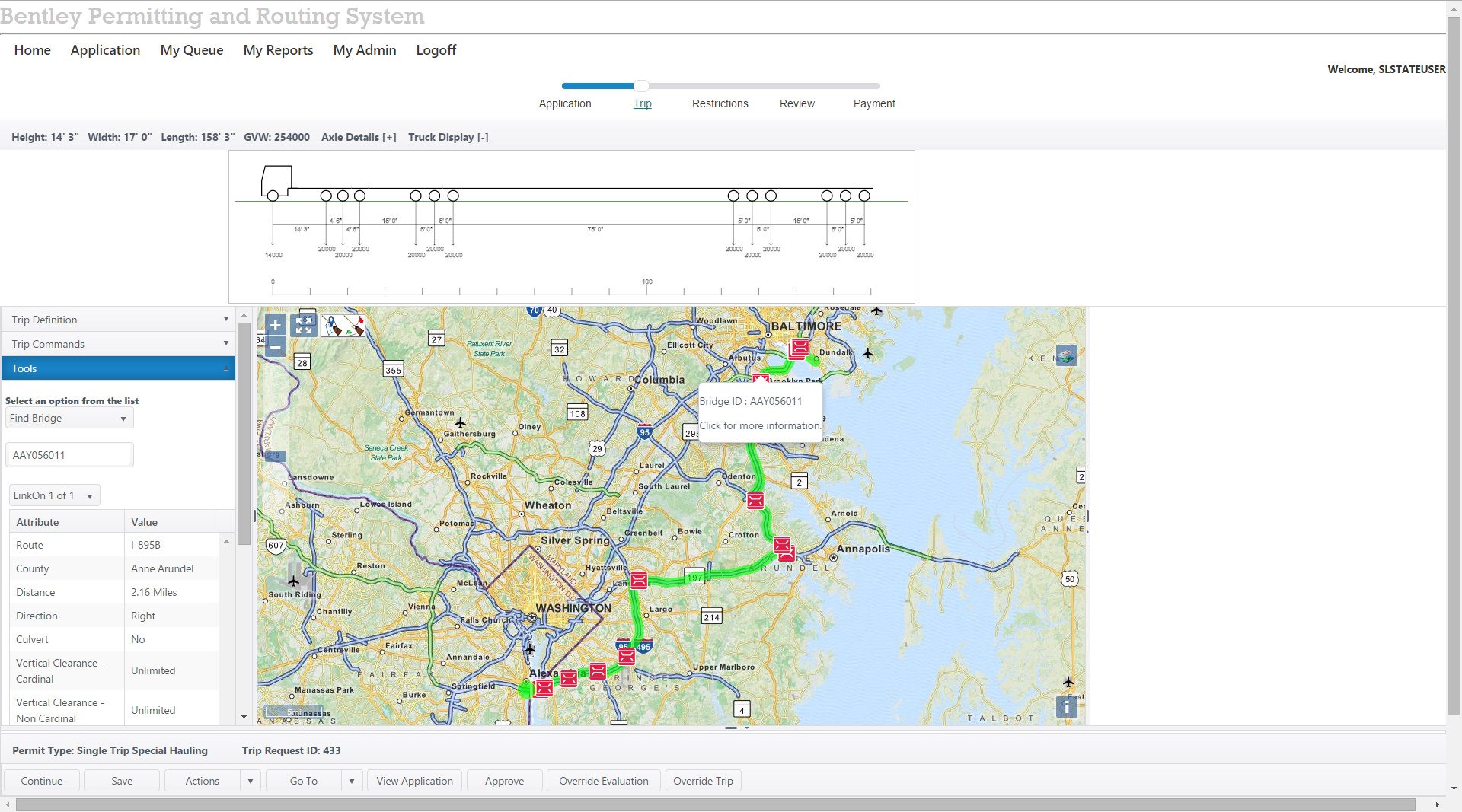
Task: Click the splitter handle at map's right edge
Action: (x=1087, y=516)
